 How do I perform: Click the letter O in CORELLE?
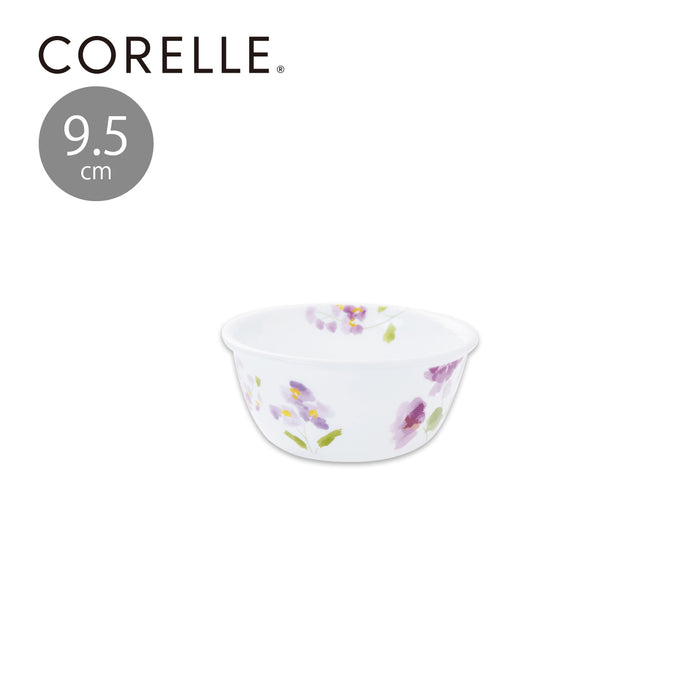(x=97, y=55)
